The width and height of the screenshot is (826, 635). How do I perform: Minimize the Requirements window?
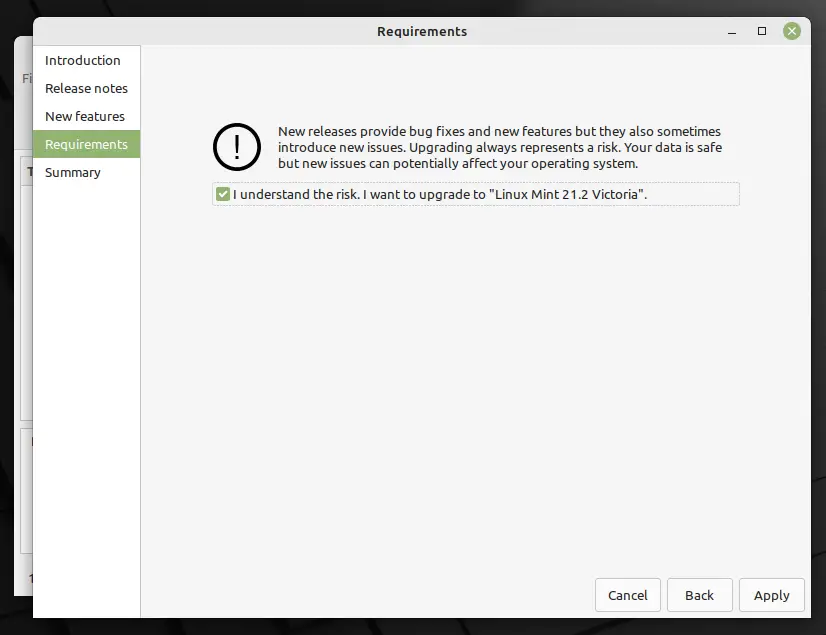click(x=732, y=32)
